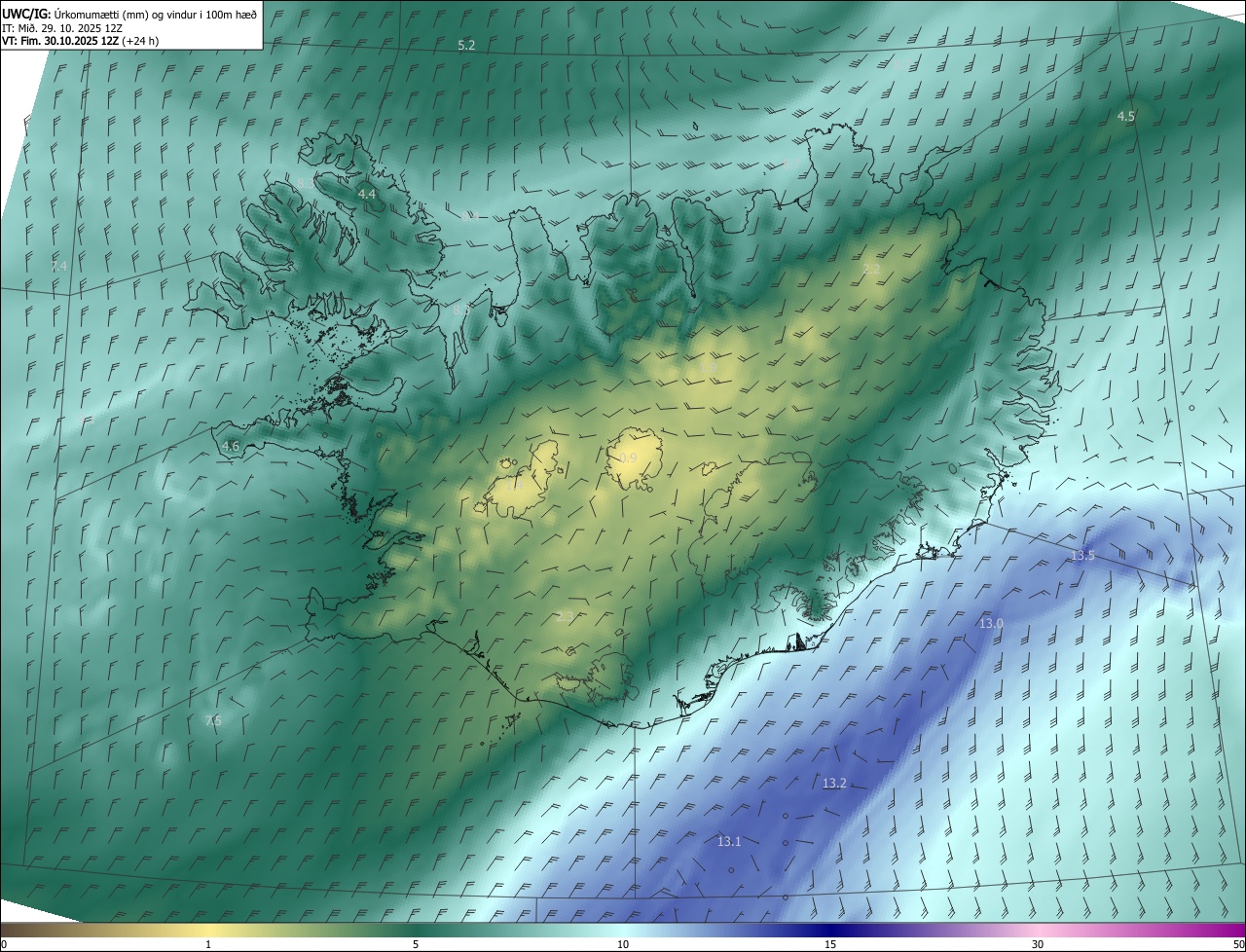This screenshot has height=952, width=1246.
Task: Click the 7.5 value label on the map
Action: (213, 720)
